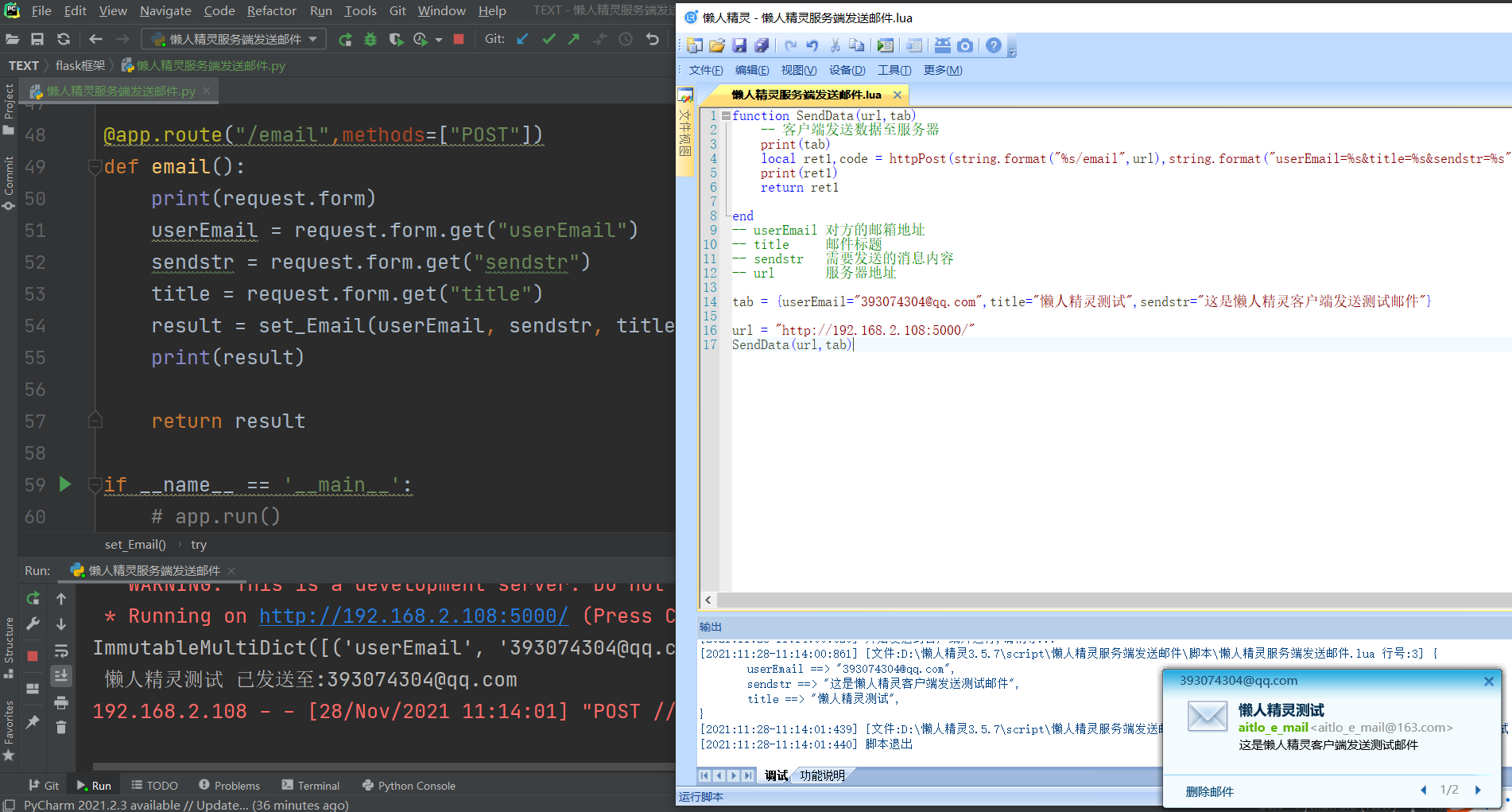Click the Pin tab icon in Run panel
The width and height of the screenshot is (1512, 812).
(33, 722)
